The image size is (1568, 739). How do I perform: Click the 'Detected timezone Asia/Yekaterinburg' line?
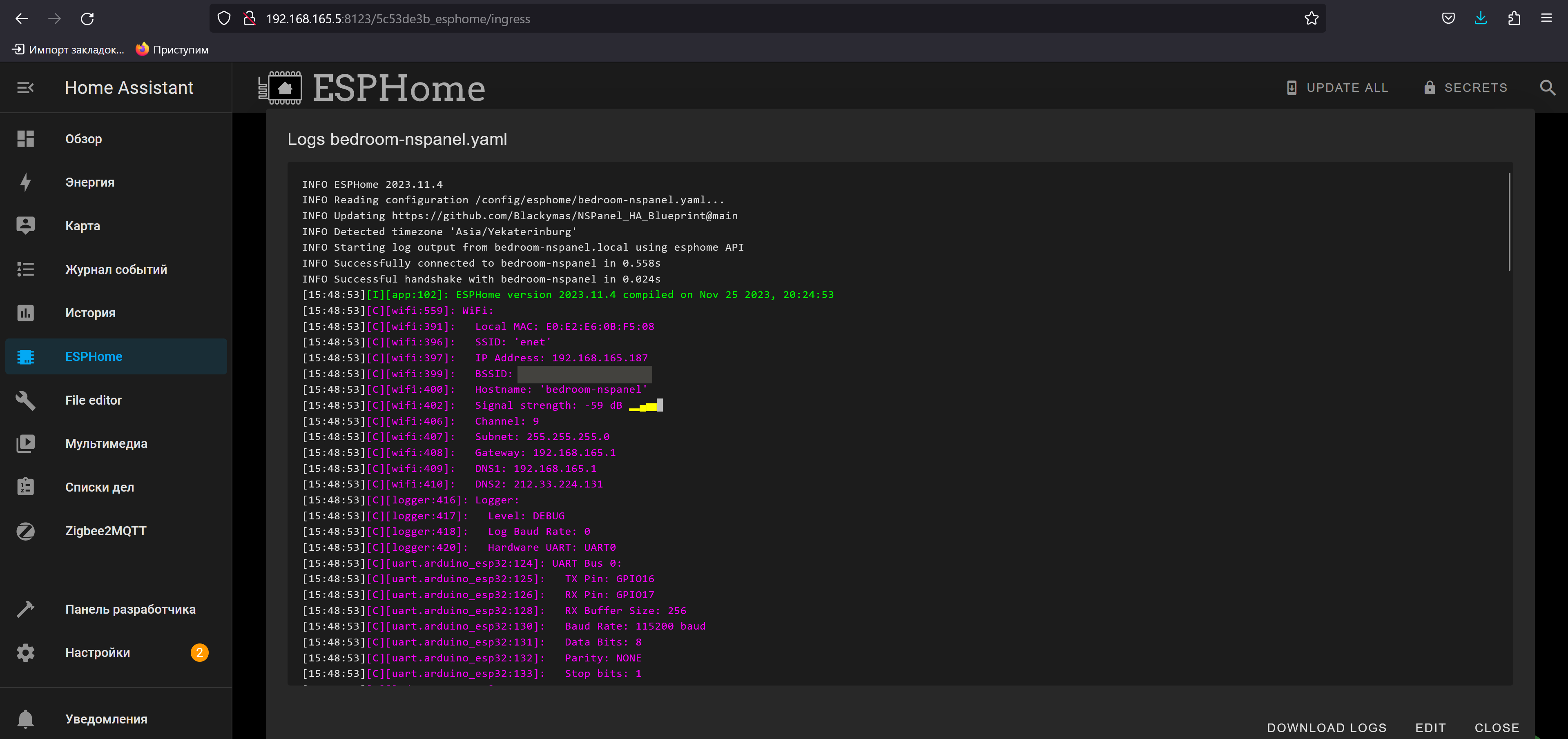(439, 232)
